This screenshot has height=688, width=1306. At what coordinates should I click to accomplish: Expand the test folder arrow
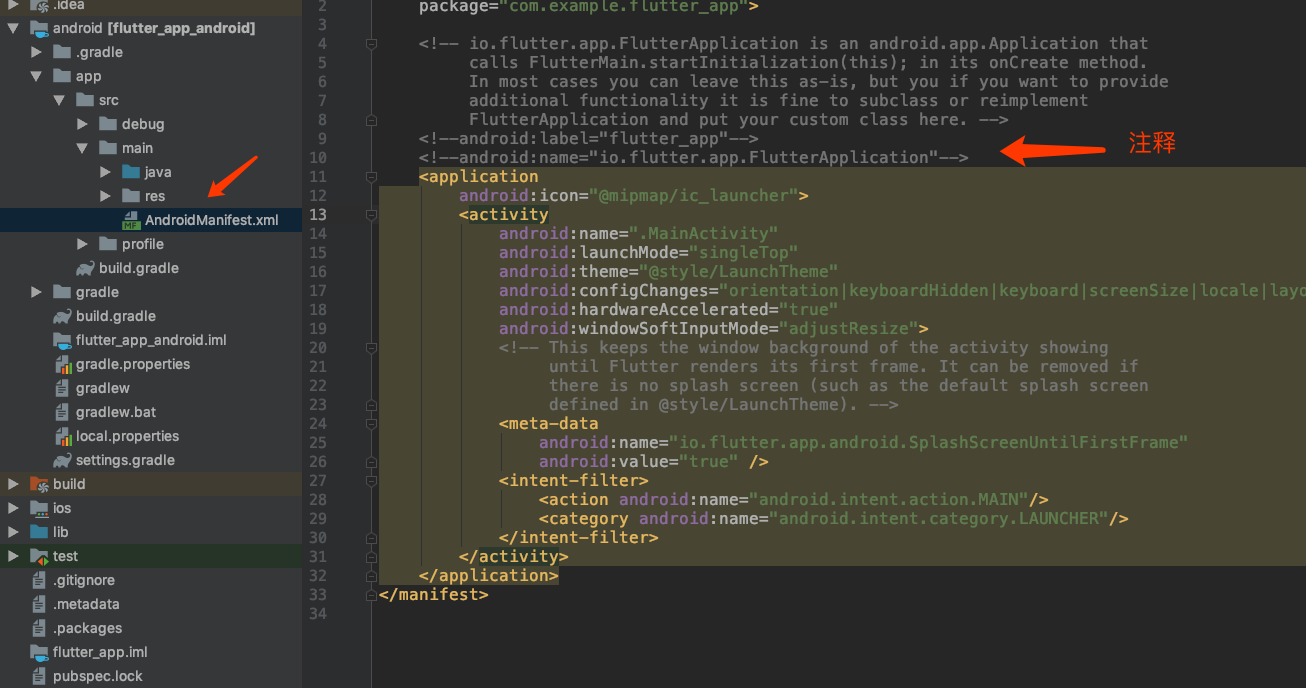pos(13,556)
